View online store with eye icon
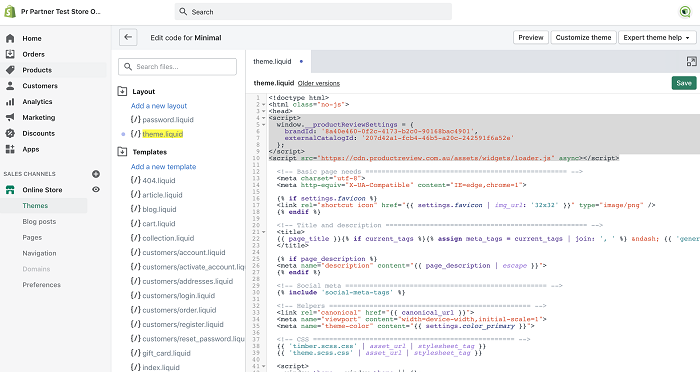The image size is (700, 372). pos(96,189)
